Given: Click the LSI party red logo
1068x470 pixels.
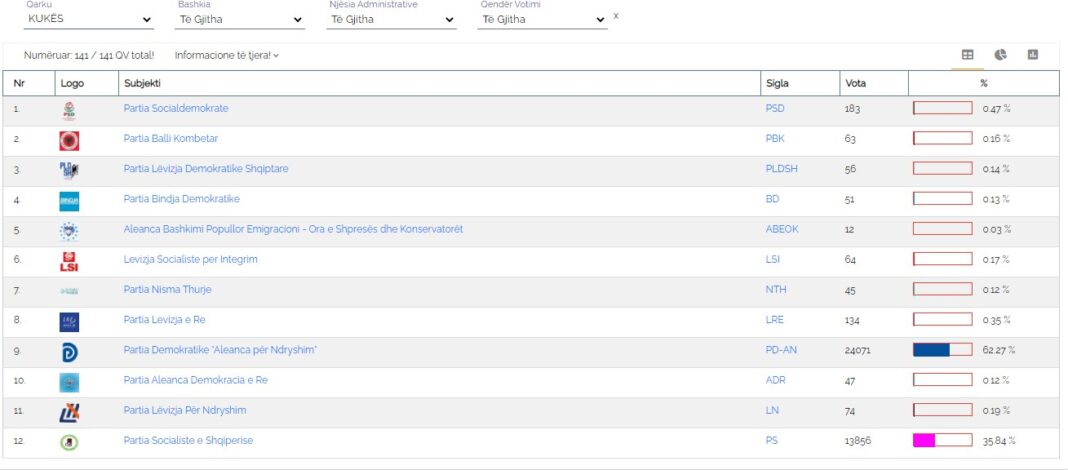Looking at the screenshot, I should [x=69, y=261].
